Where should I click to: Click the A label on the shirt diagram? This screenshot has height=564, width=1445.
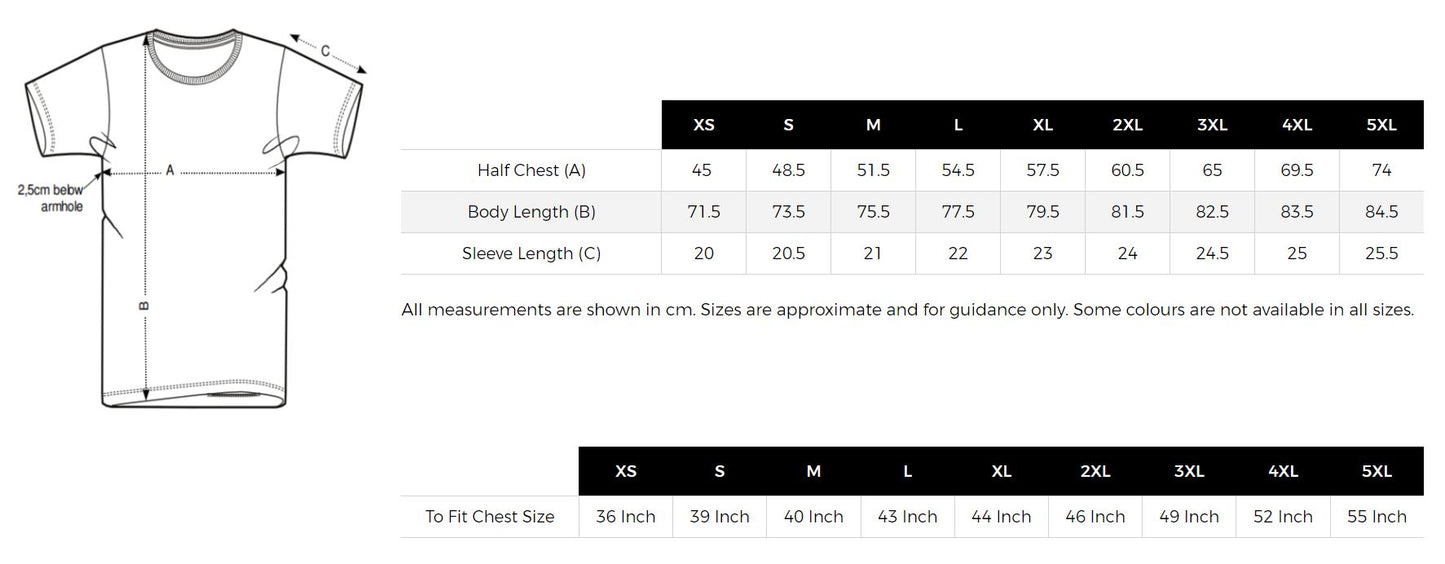point(170,171)
